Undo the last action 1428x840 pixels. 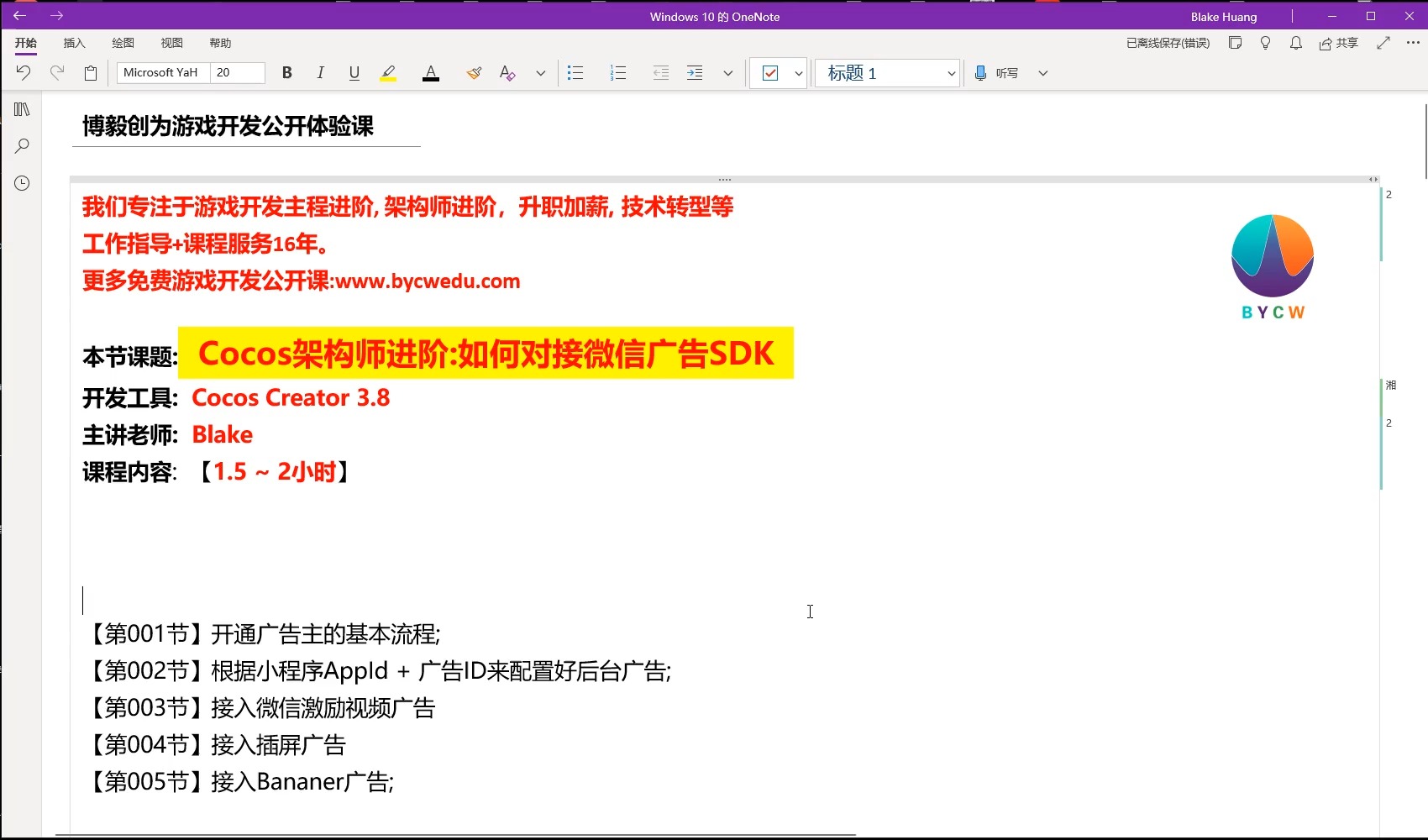24,73
